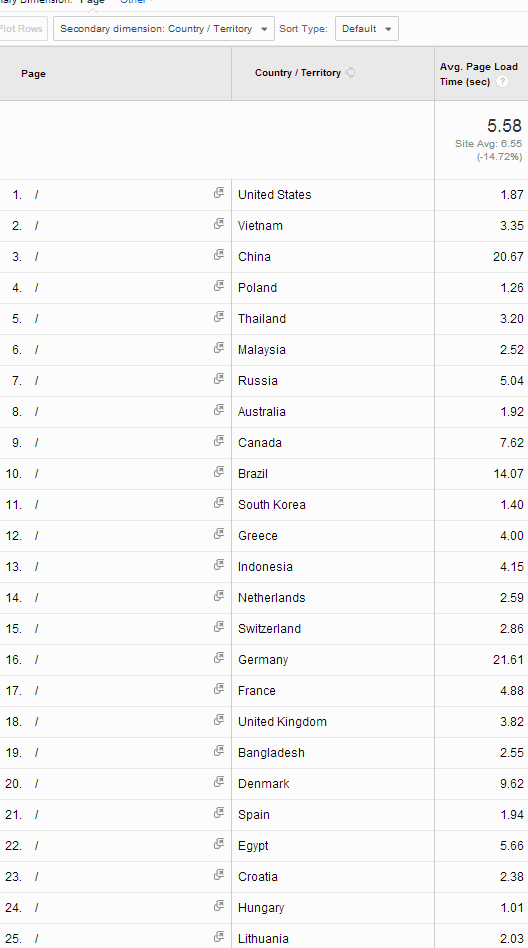Click page link in United Kingdom row
This screenshot has height=948, width=528.
click(x=36, y=722)
